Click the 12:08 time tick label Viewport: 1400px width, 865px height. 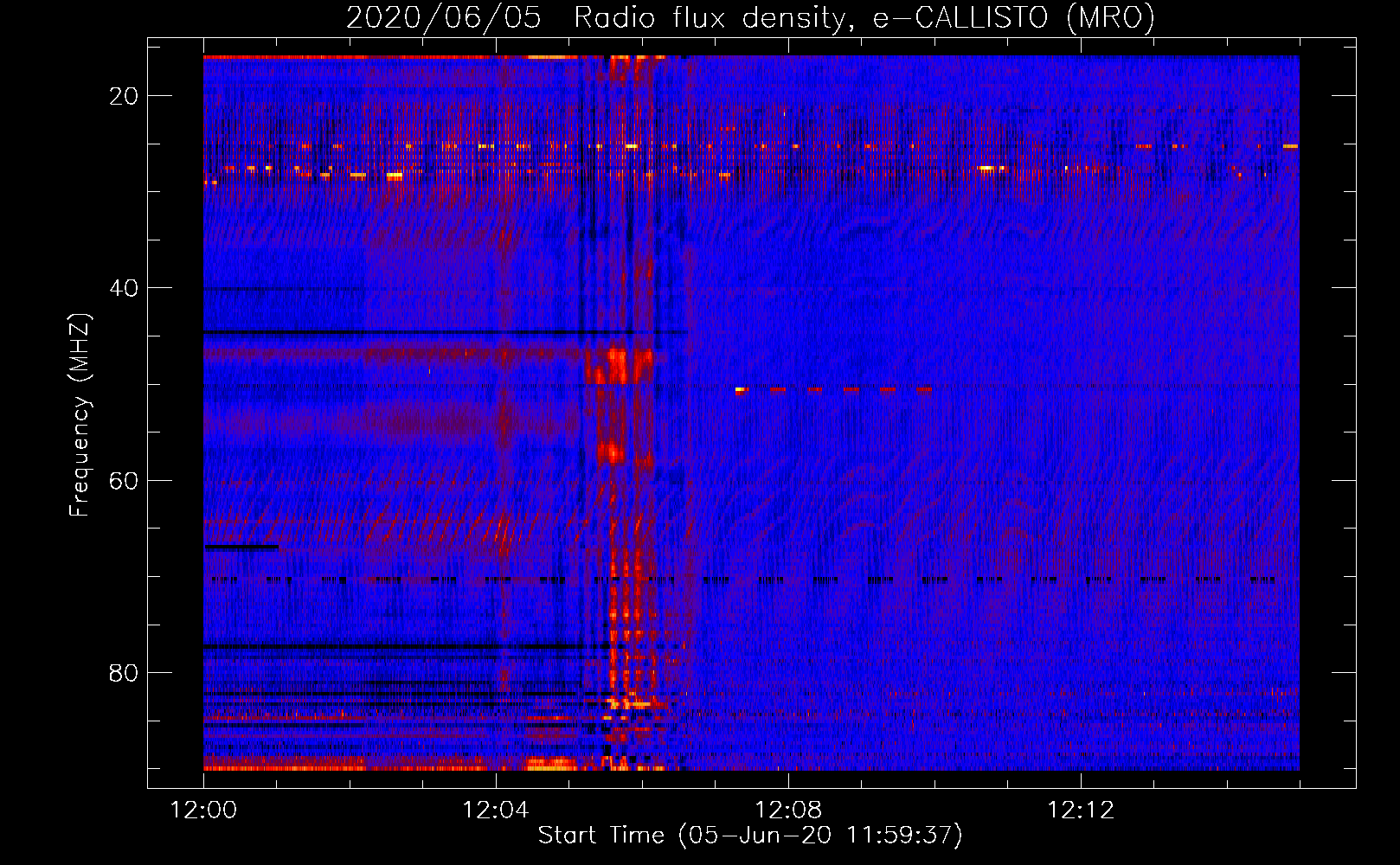(788, 811)
